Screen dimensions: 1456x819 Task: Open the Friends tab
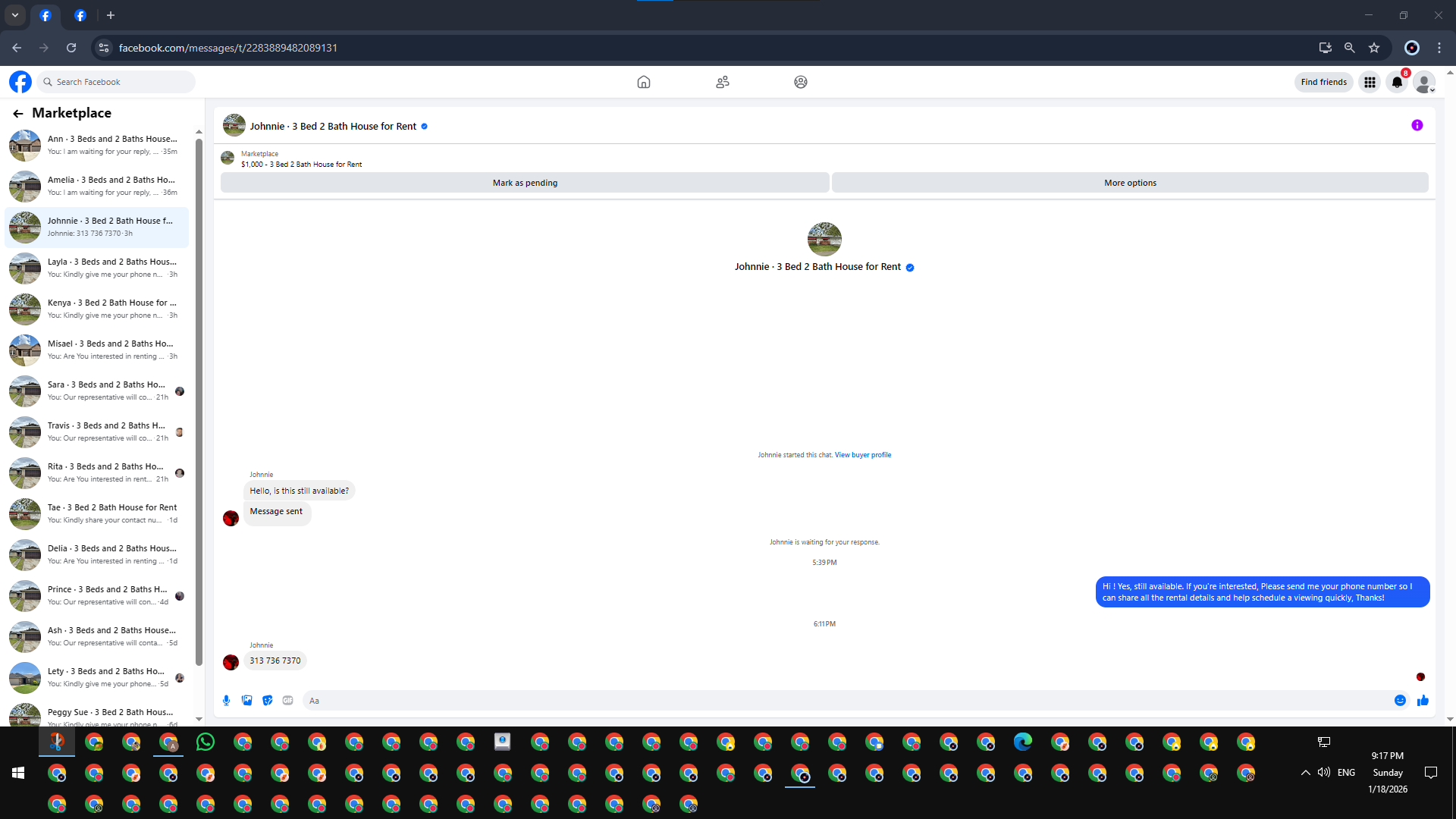[722, 82]
